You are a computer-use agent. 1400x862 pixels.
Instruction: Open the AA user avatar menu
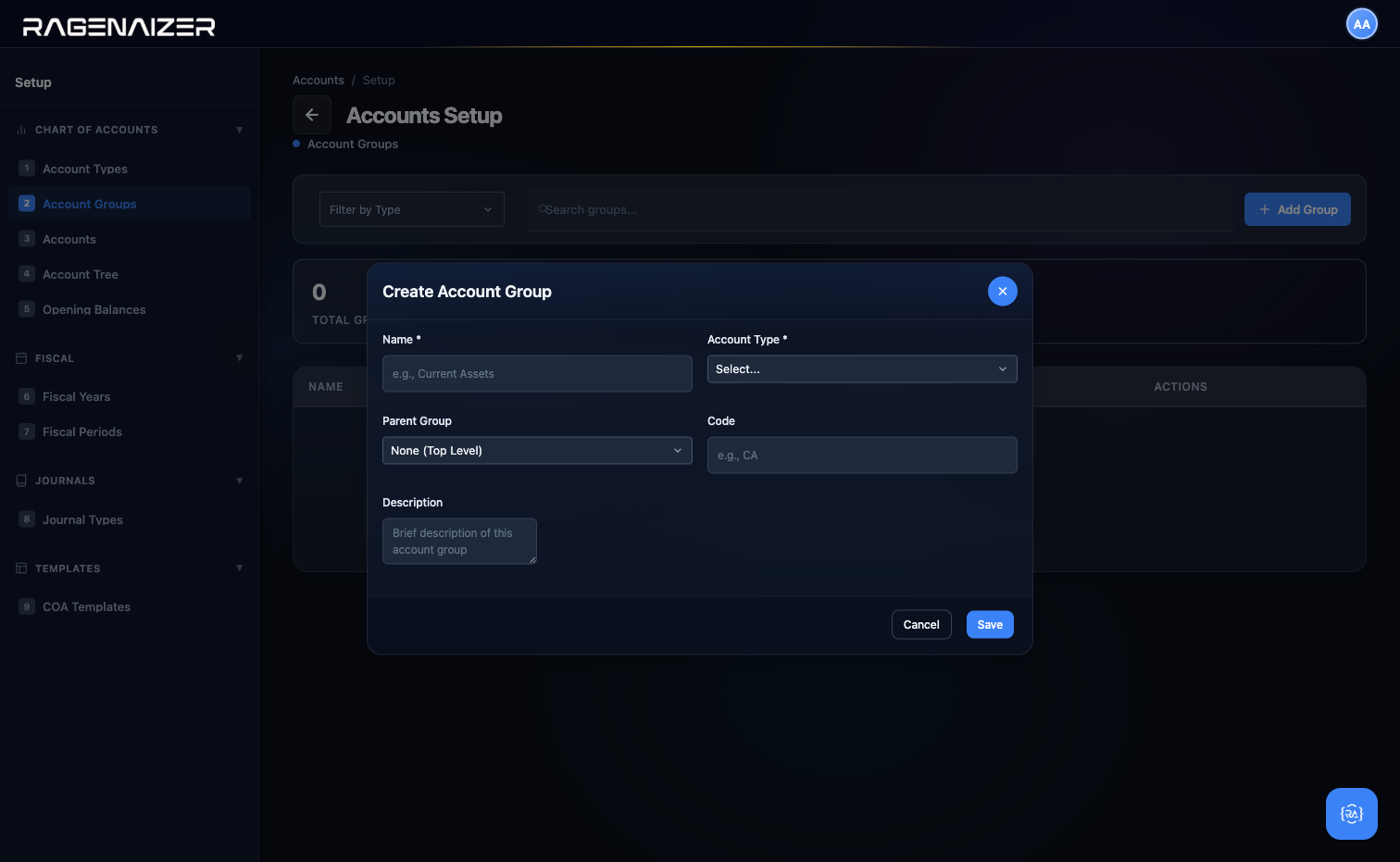coord(1361,24)
